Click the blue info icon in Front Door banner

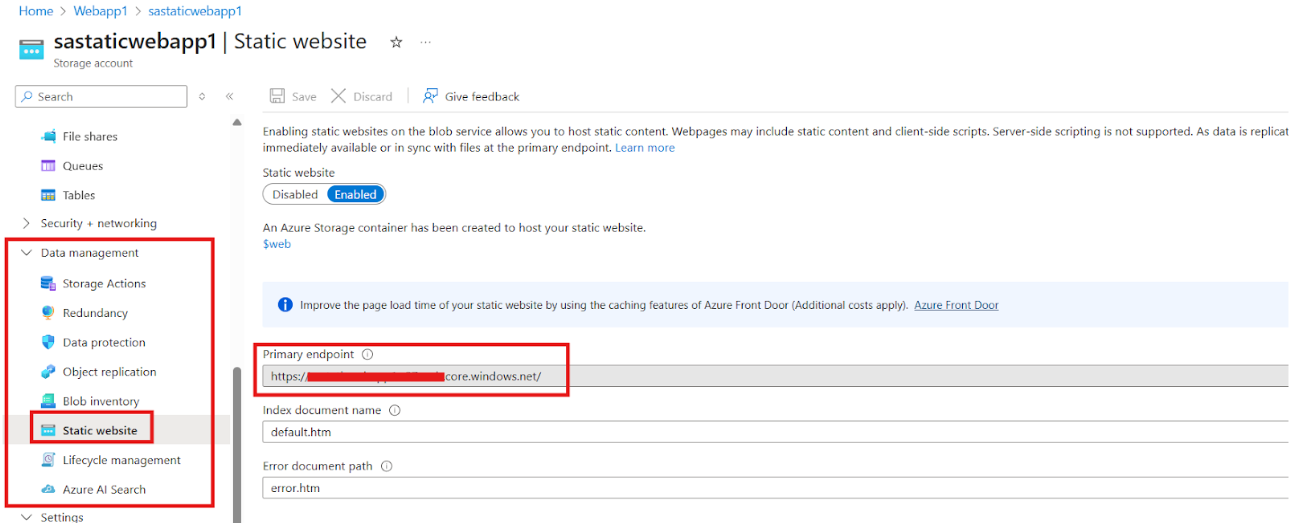(285, 305)
